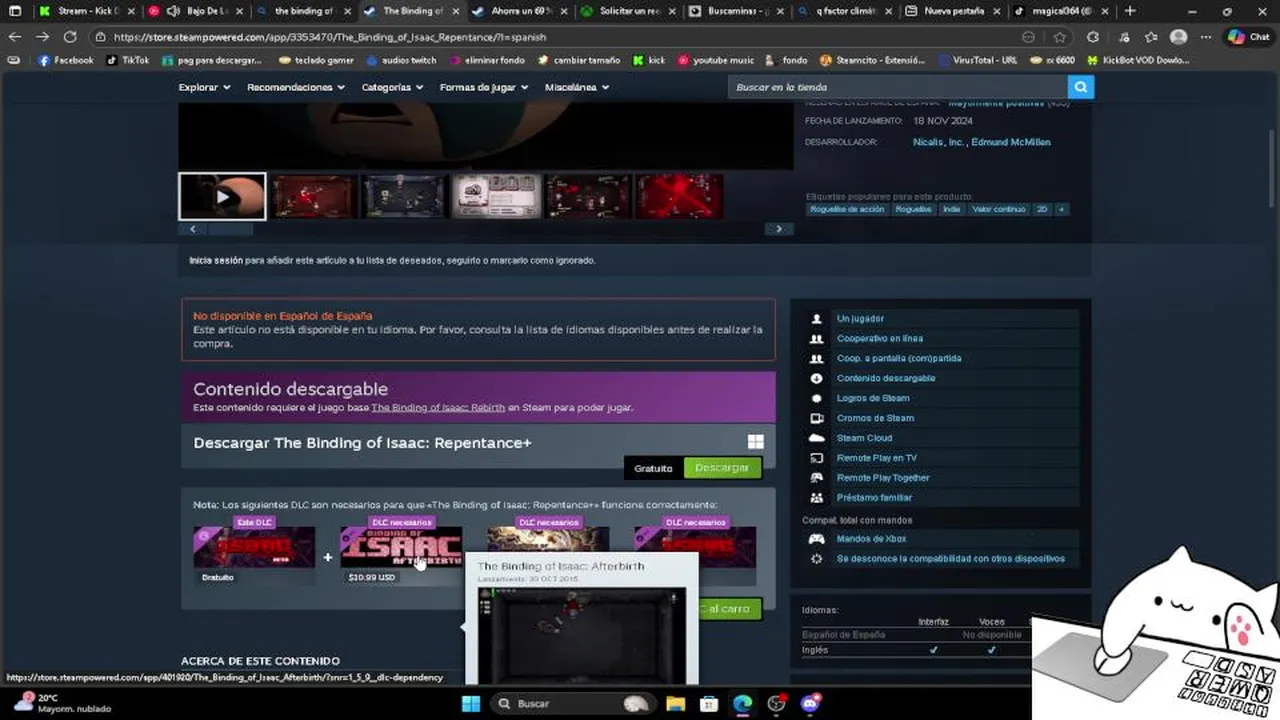The width and height of the screenshot is (1280, 720).
Task: Open Discord from the taskbar
Action: click(810, 703)
